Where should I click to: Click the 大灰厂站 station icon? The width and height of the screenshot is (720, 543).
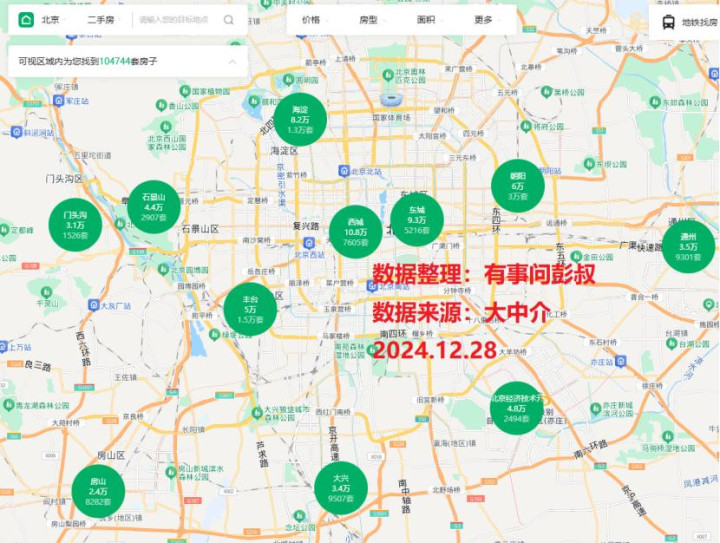(94, 305)
